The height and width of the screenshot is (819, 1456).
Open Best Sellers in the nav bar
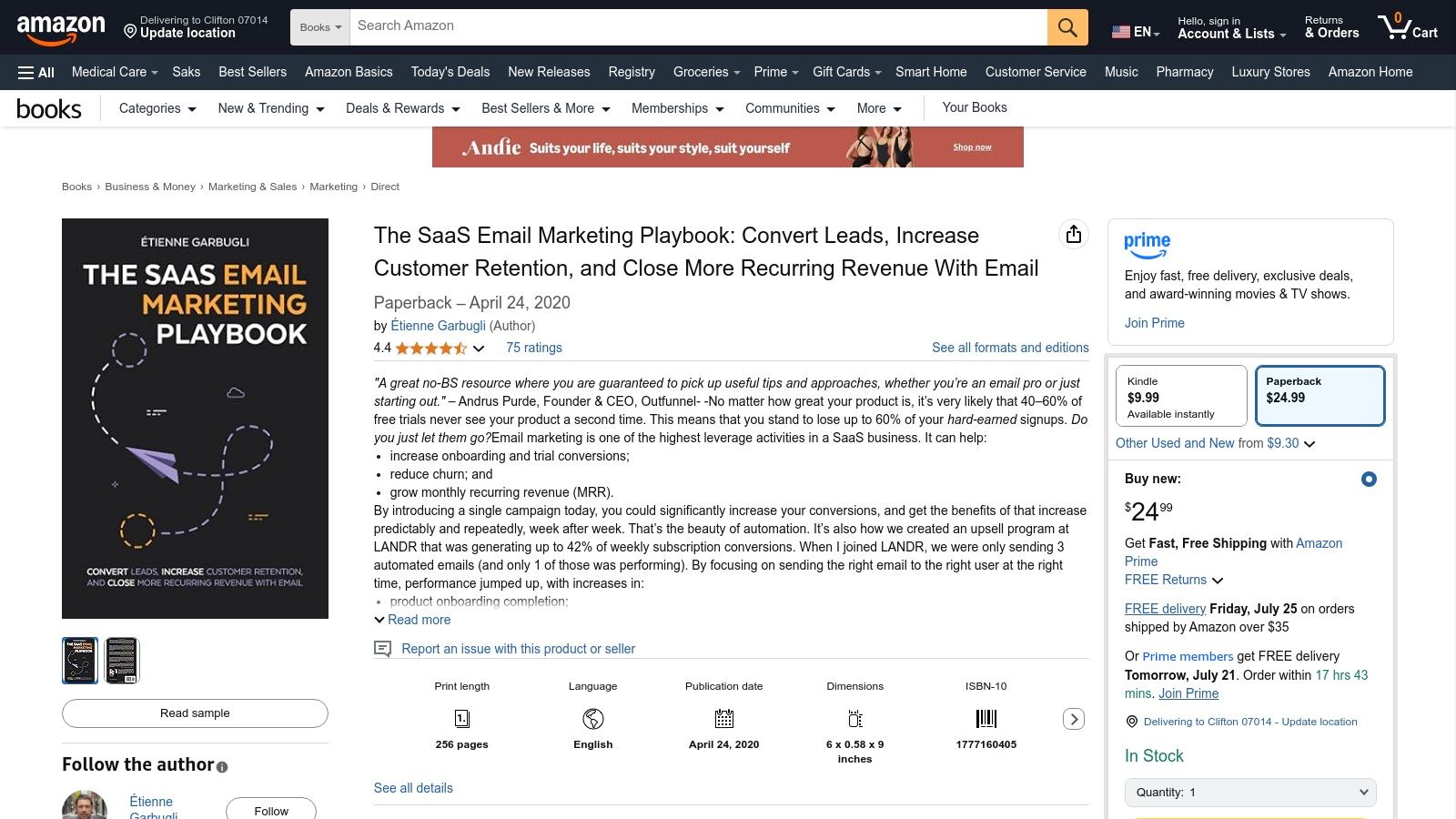(x=252, y=72)
